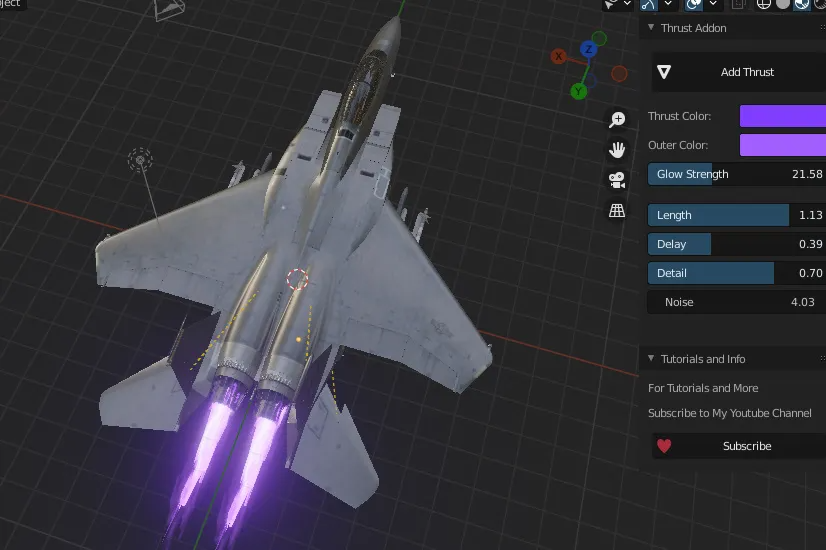Click the unlabeled green negative-Y gizmo circle
The image size is (826, 550).
599,38
